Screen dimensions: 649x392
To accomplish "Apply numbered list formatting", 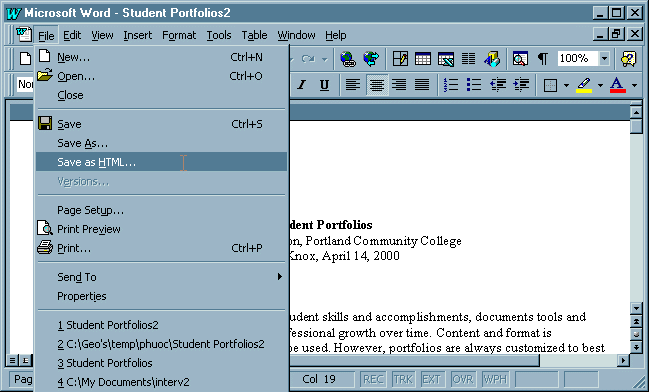I will 451,85.
